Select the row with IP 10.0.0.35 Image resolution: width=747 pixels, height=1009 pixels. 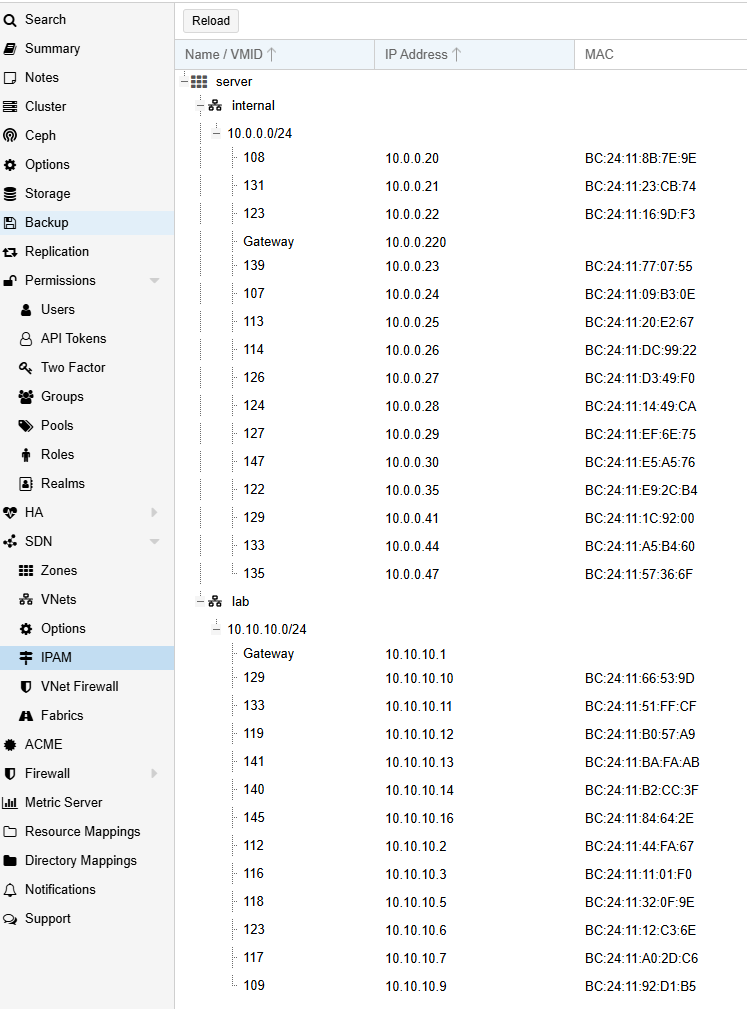point(412,490)
